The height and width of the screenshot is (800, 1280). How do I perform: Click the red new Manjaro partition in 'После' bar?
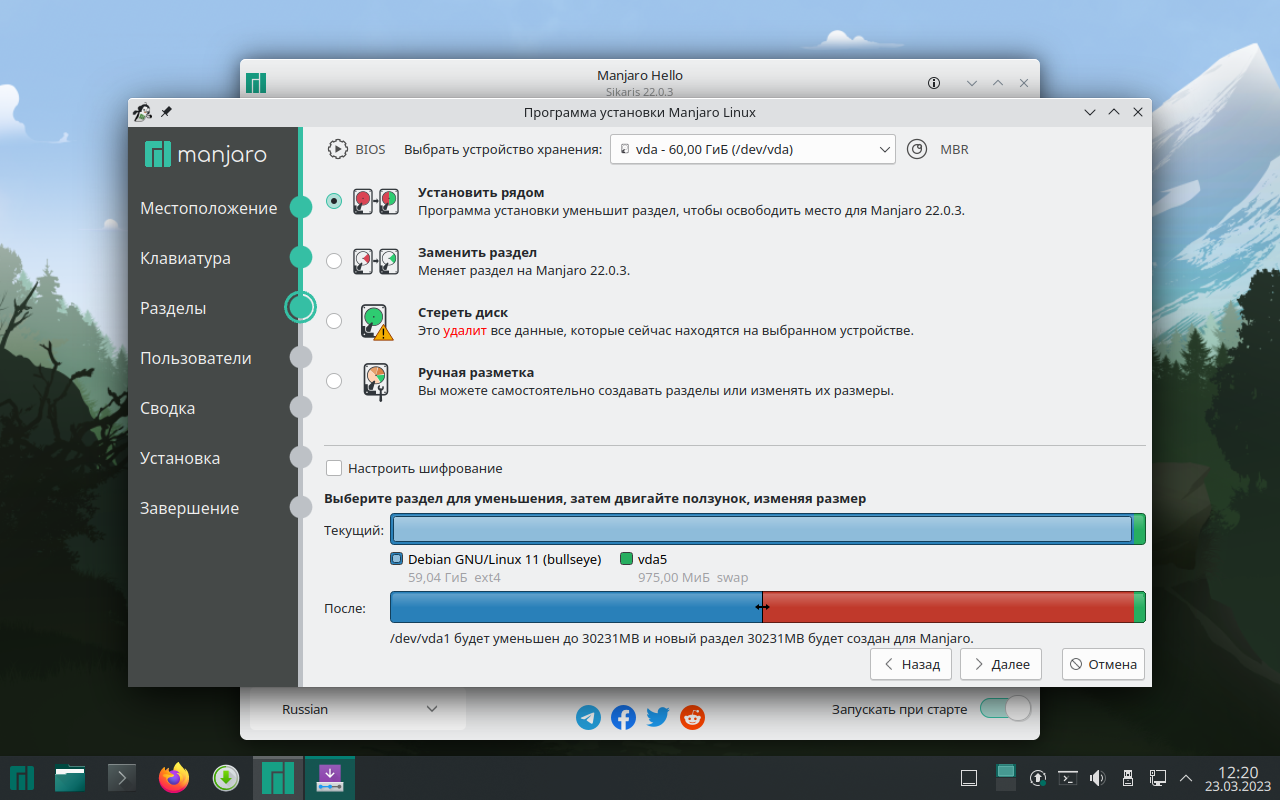(x=948, y=607)
